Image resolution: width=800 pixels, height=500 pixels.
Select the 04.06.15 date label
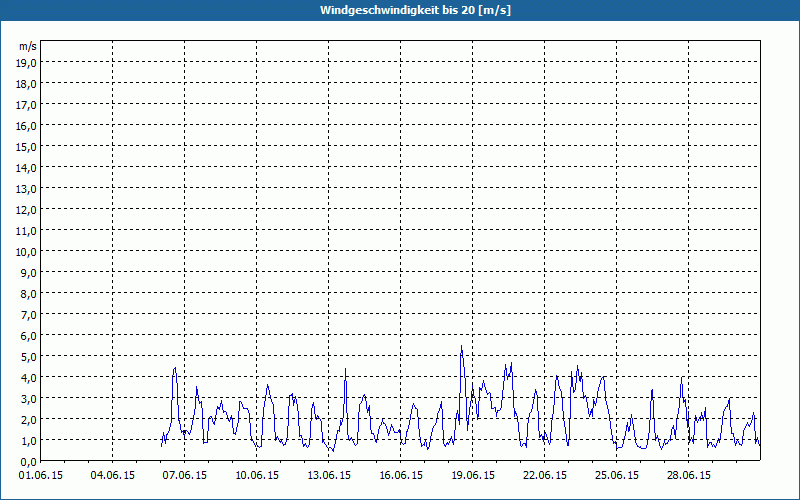[x=113, y=476]
